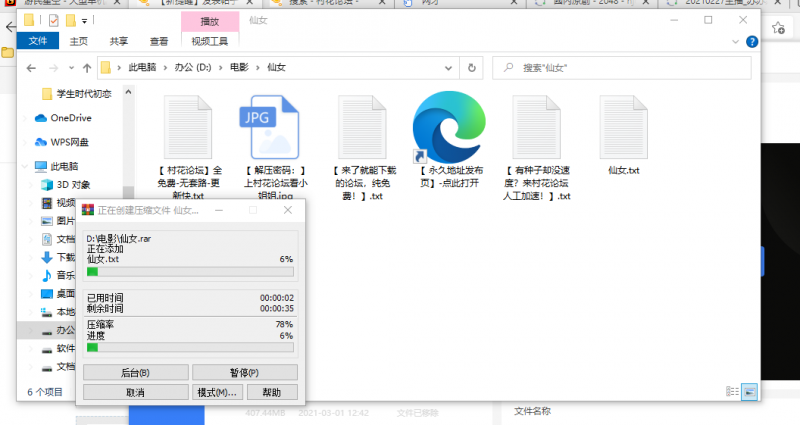Click the back navigation arrow
This screenshot has width=800, height=425.
point(32,68)
